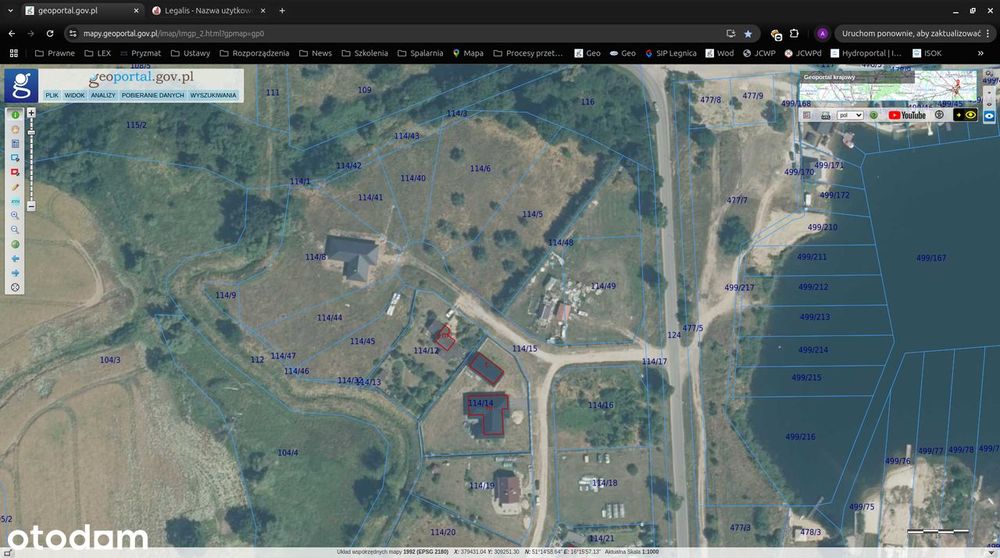Open the Hydroportal bookmark

tap(865, 53)
